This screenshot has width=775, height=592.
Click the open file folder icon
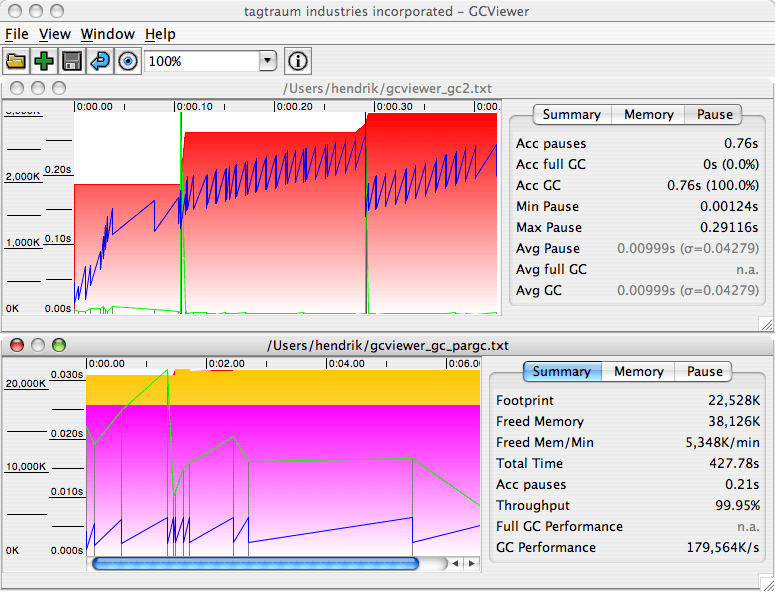click(16, 62)
